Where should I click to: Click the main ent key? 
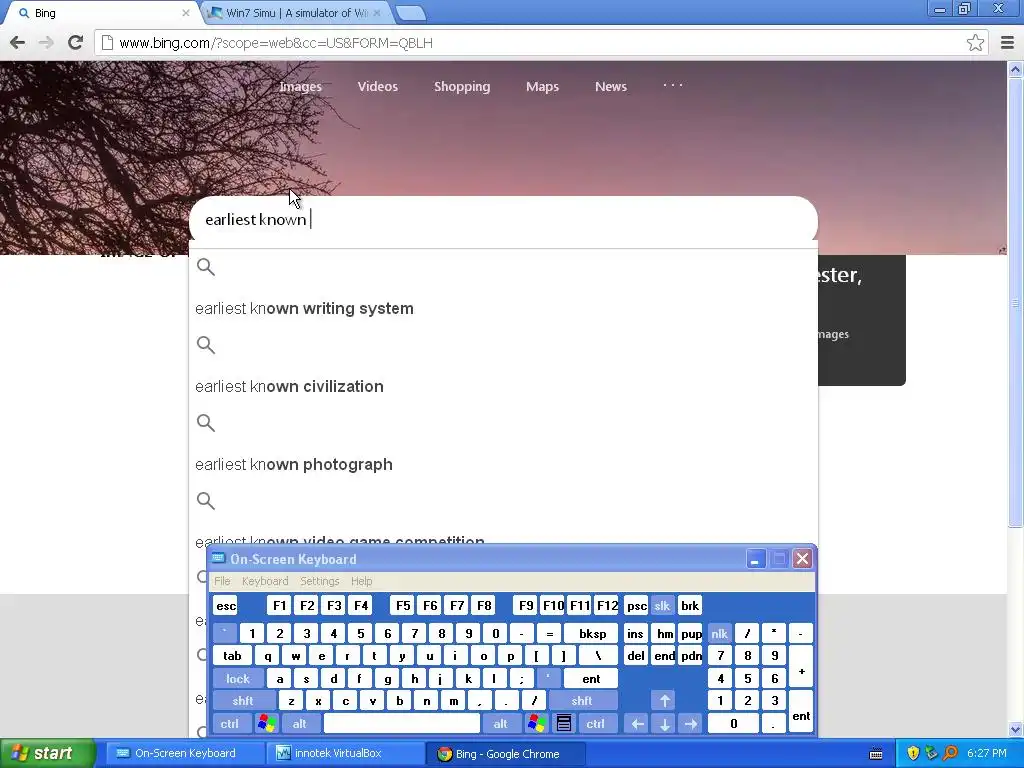click(591, 679)
